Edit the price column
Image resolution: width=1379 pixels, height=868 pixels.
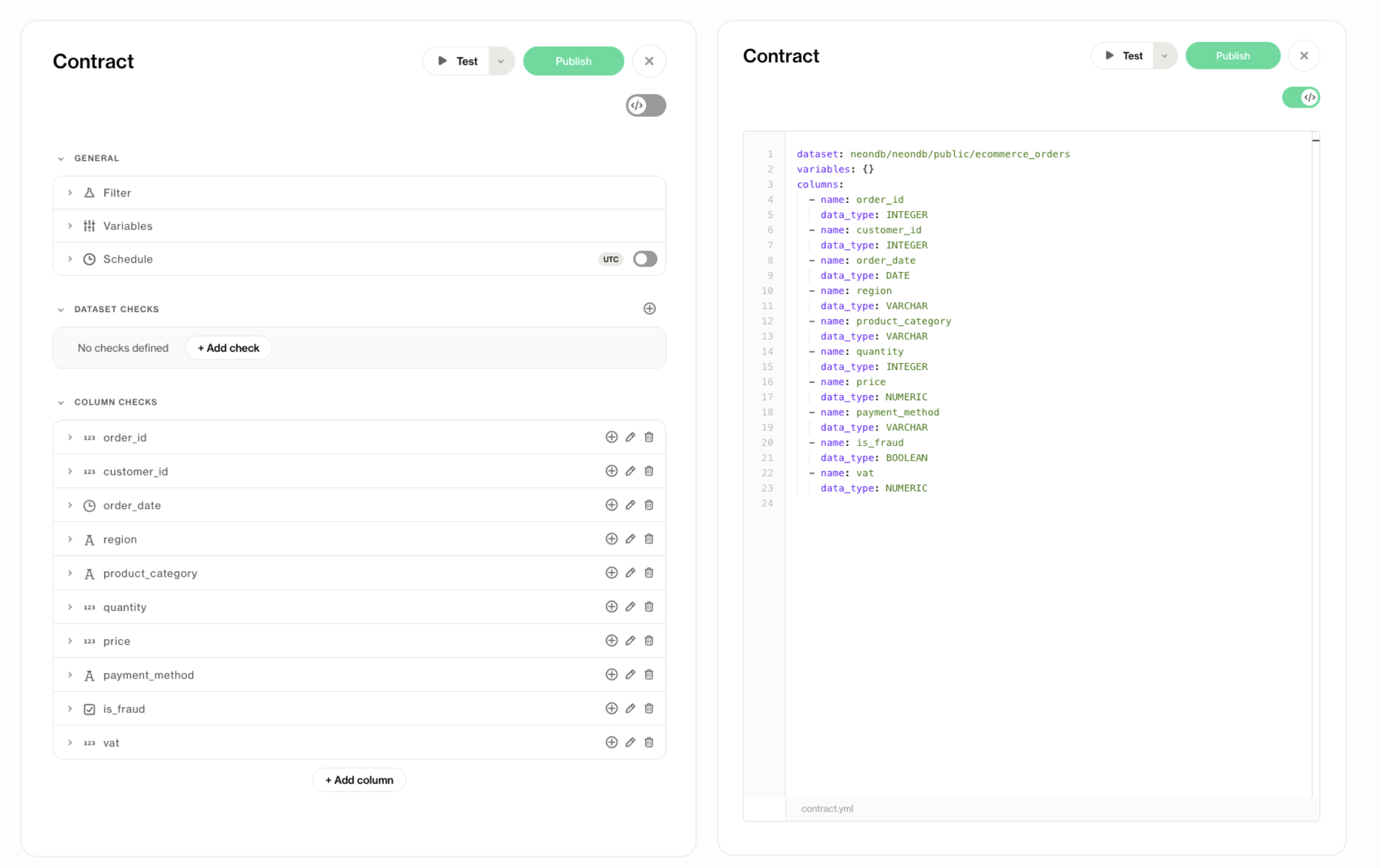click(x=630, y=641)
